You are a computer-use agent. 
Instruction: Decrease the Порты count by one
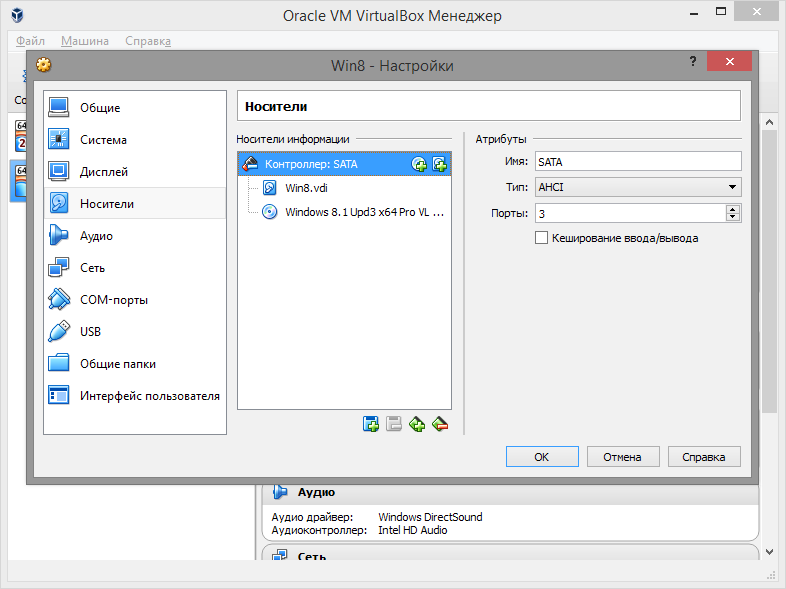tap(733, 217)
